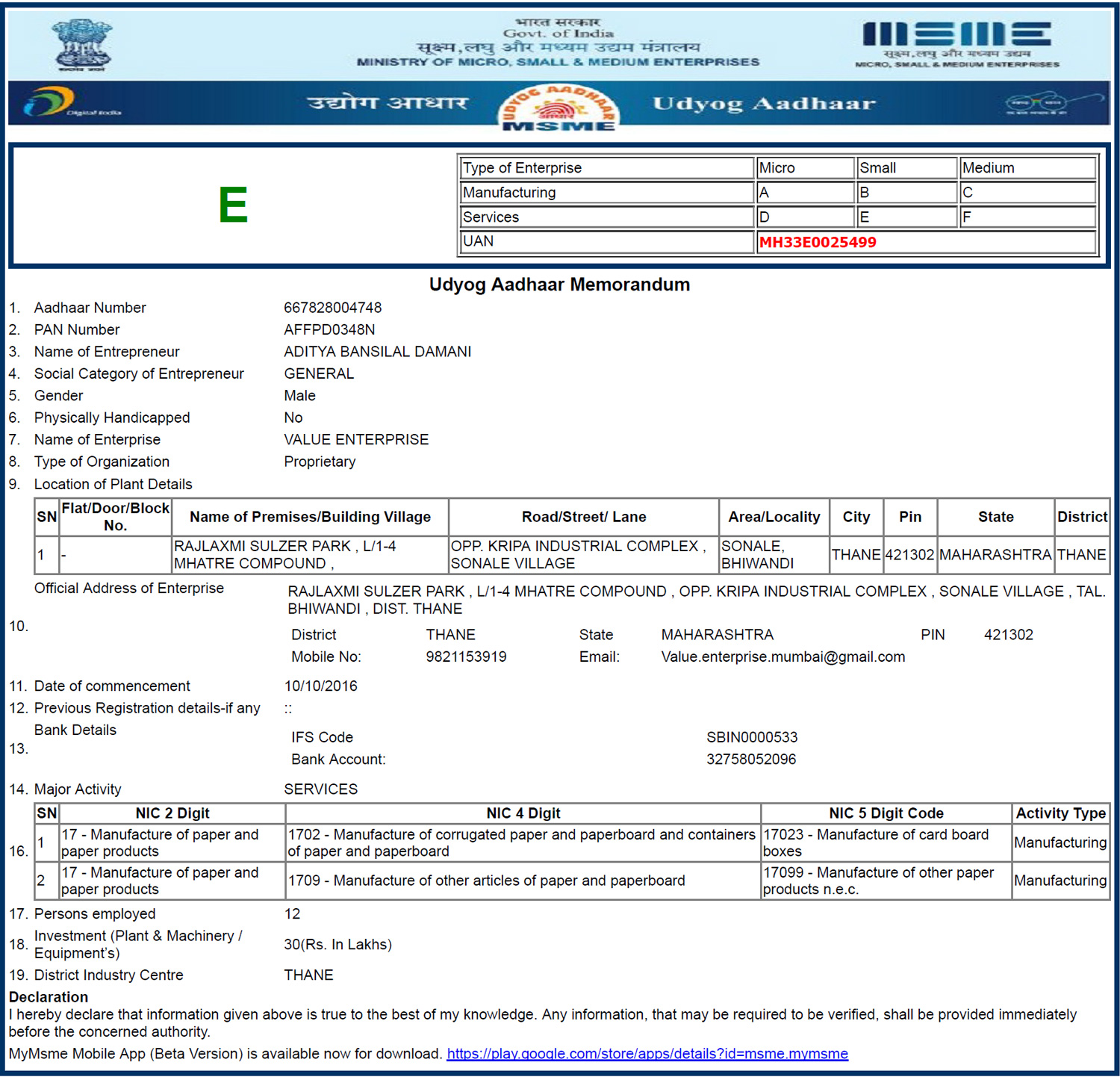
Task: Click the Digital India logo
Action: click(70, 103)
